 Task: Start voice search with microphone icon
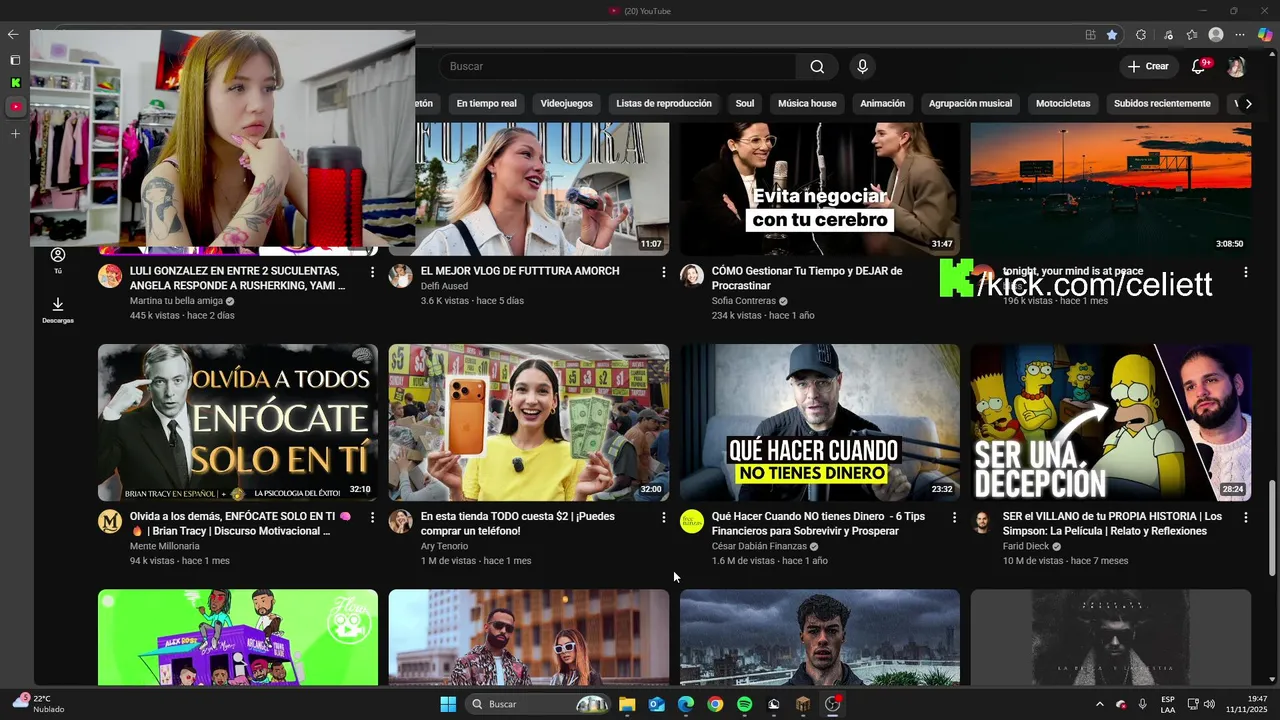click(x=862, y=67)
